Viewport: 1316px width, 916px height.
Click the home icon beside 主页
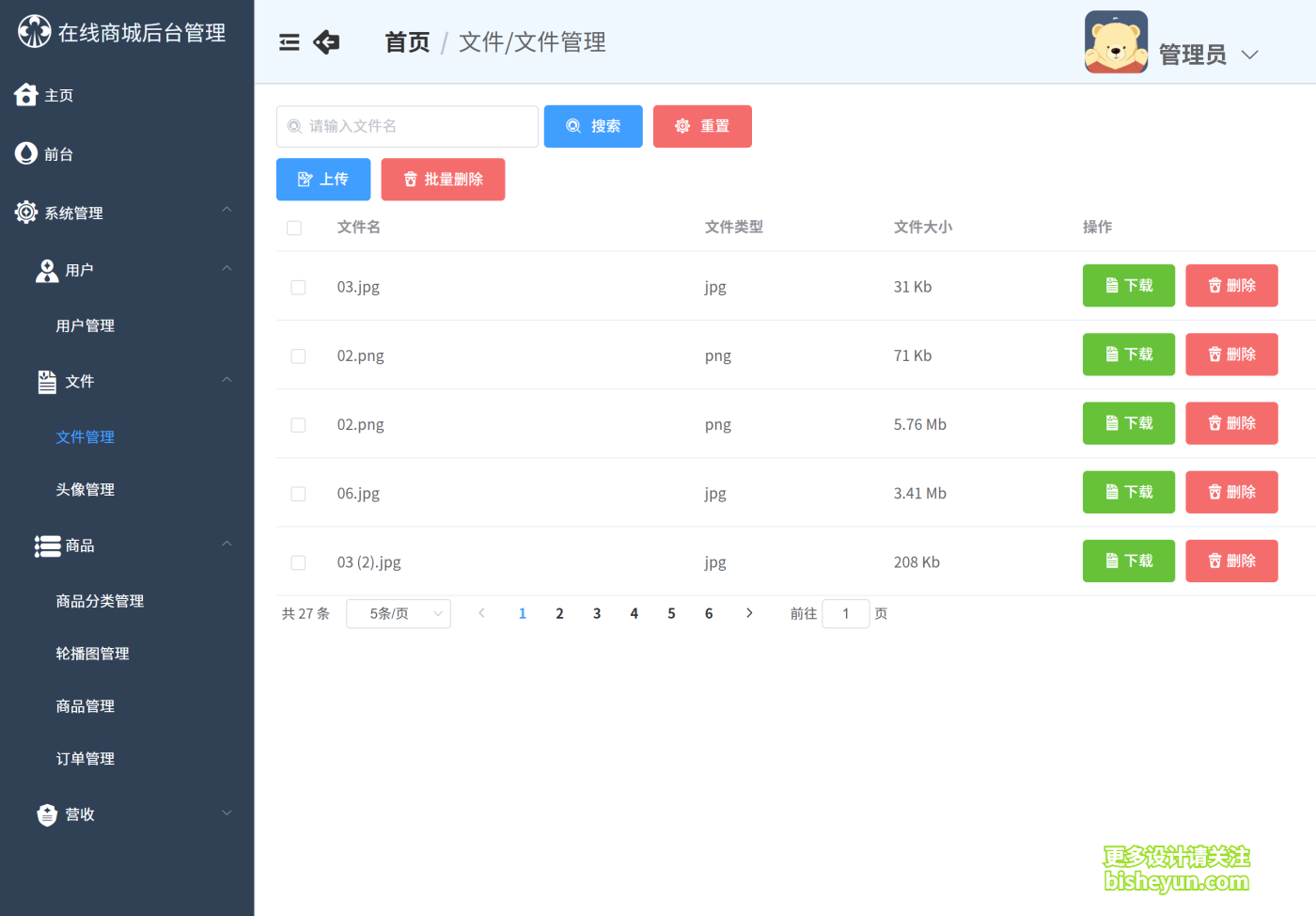point(26,94)
